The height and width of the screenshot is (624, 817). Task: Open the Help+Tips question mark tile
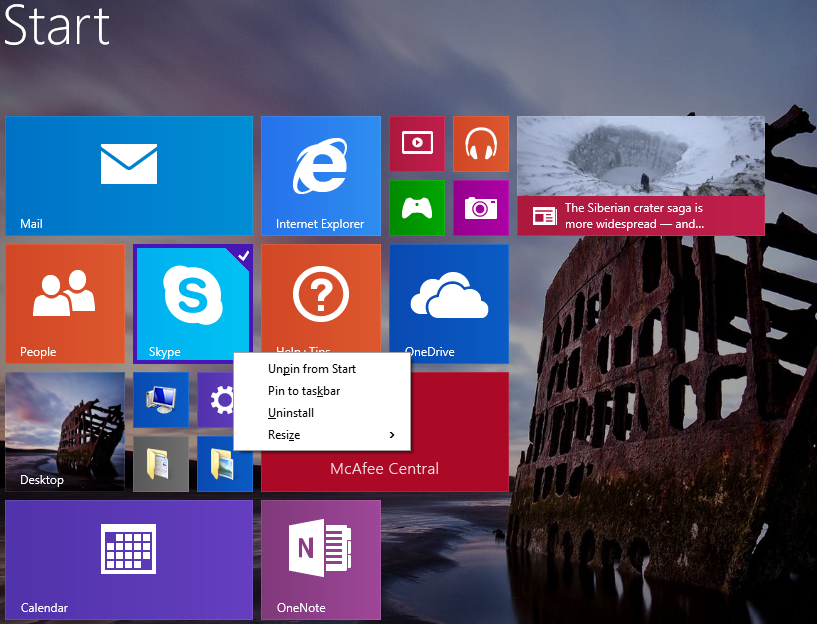coord(320,298)
